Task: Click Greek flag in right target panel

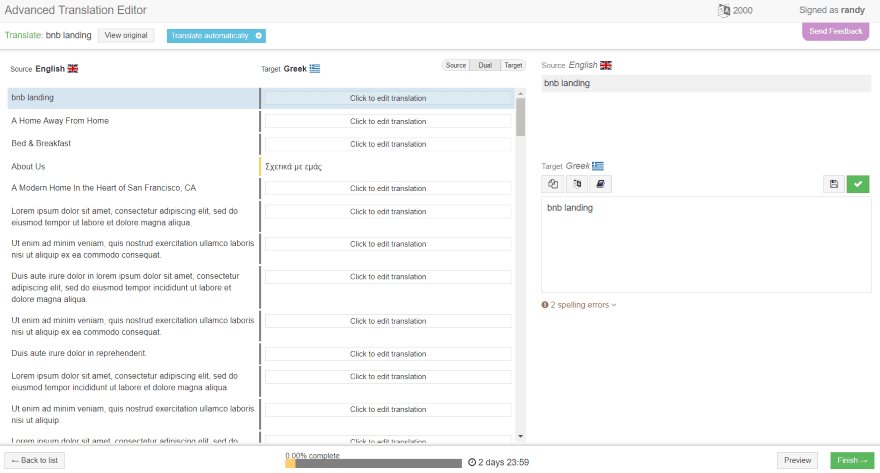Action: coord(598,166)
